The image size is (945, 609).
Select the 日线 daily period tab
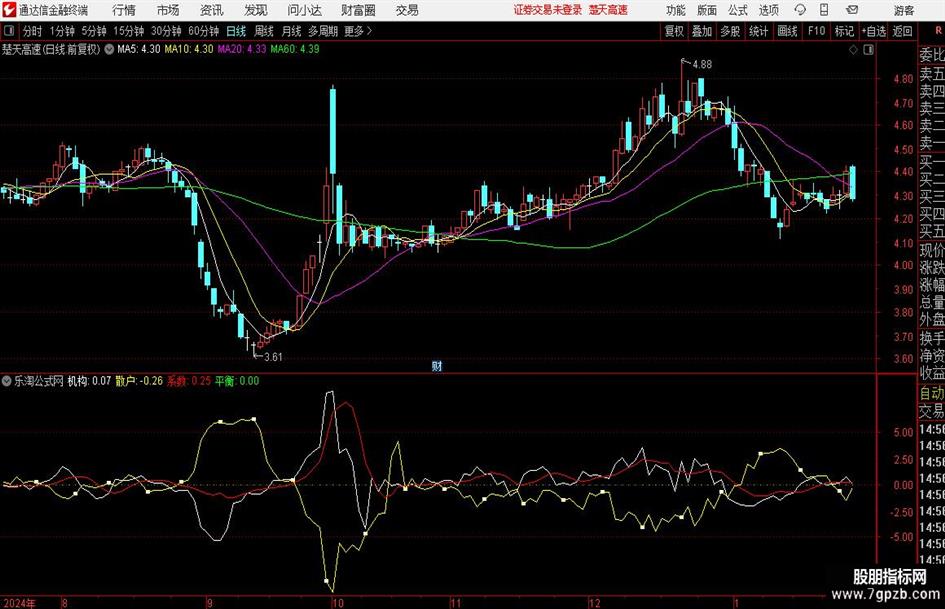[236, 31]
